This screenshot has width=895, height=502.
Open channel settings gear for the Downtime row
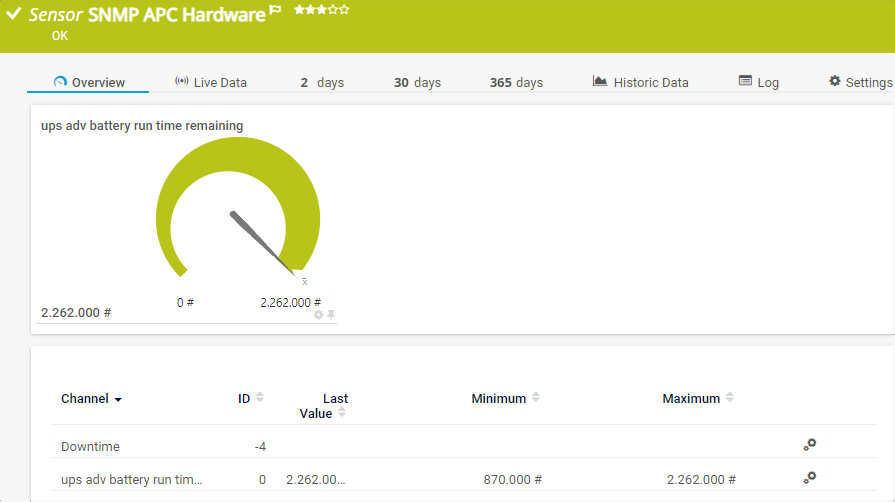point(810,445)
